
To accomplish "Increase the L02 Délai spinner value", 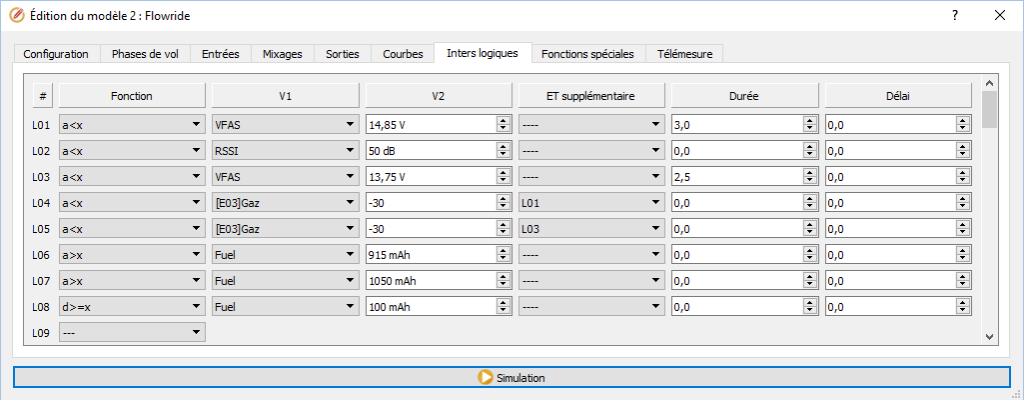I will pyautogui.click(x=962, y=147).
